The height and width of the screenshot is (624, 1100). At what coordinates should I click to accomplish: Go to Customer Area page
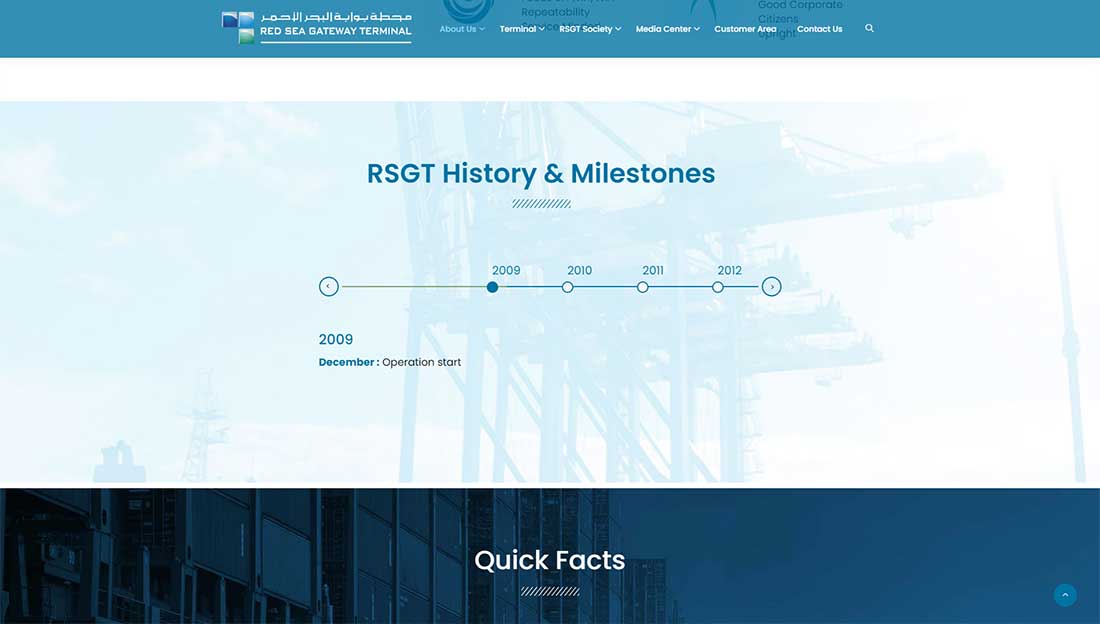click(745, 29)
